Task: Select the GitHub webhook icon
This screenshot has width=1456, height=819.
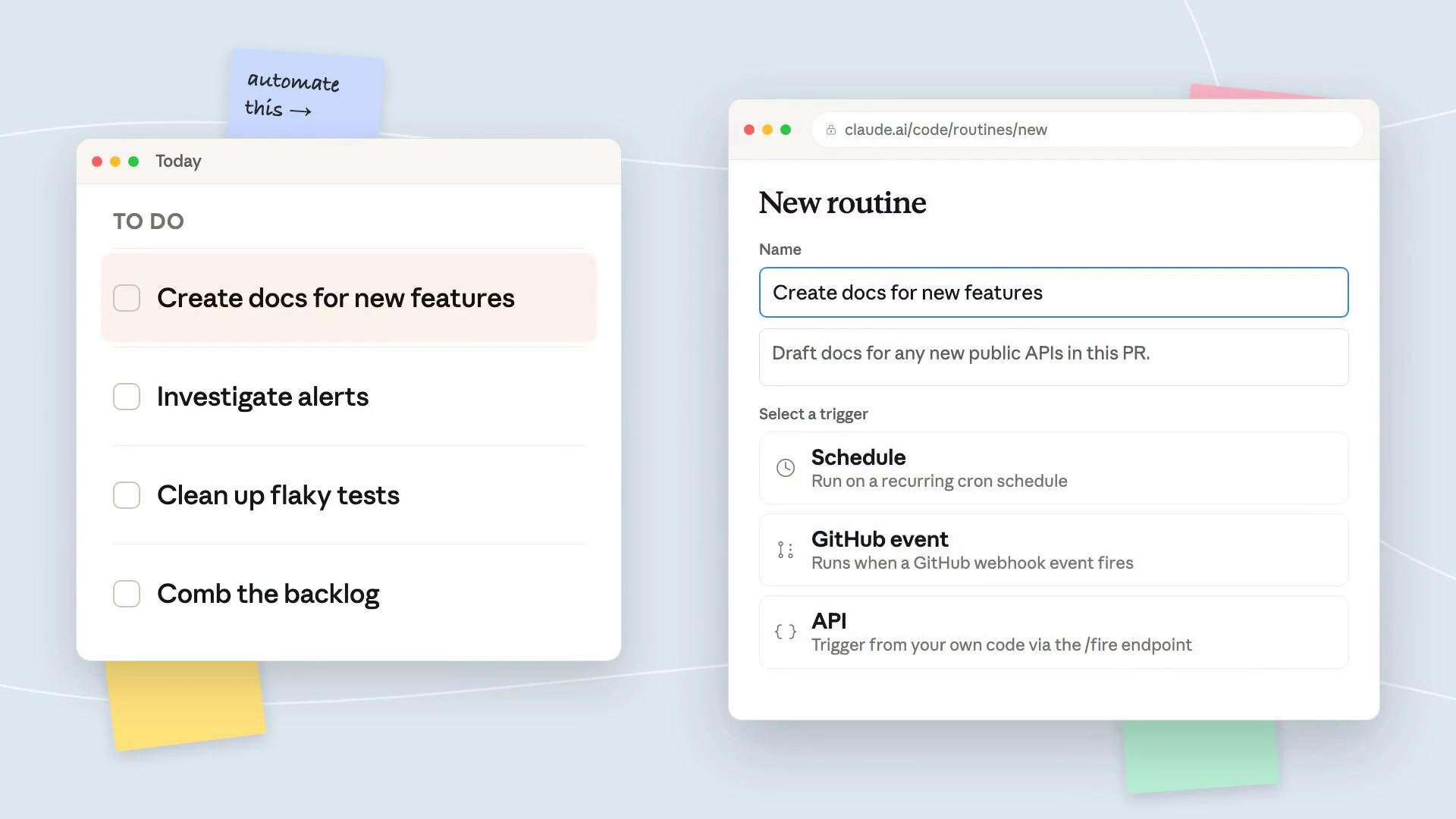Action: [x=785, y=550]
